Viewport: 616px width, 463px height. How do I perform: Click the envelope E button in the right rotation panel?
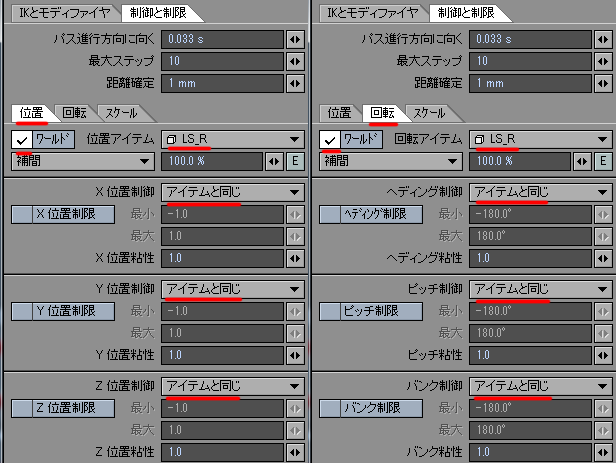(603, 161)
